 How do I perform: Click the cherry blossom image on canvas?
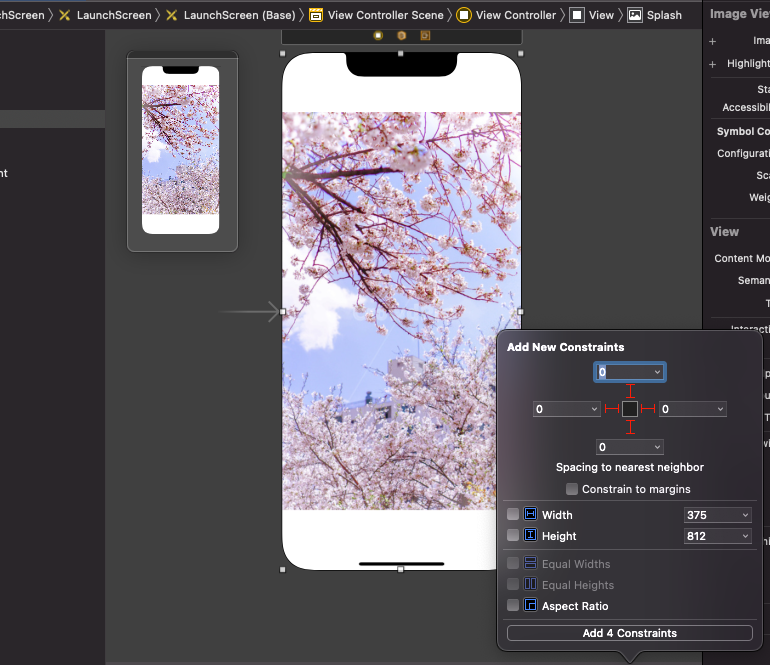pos(401,310)
